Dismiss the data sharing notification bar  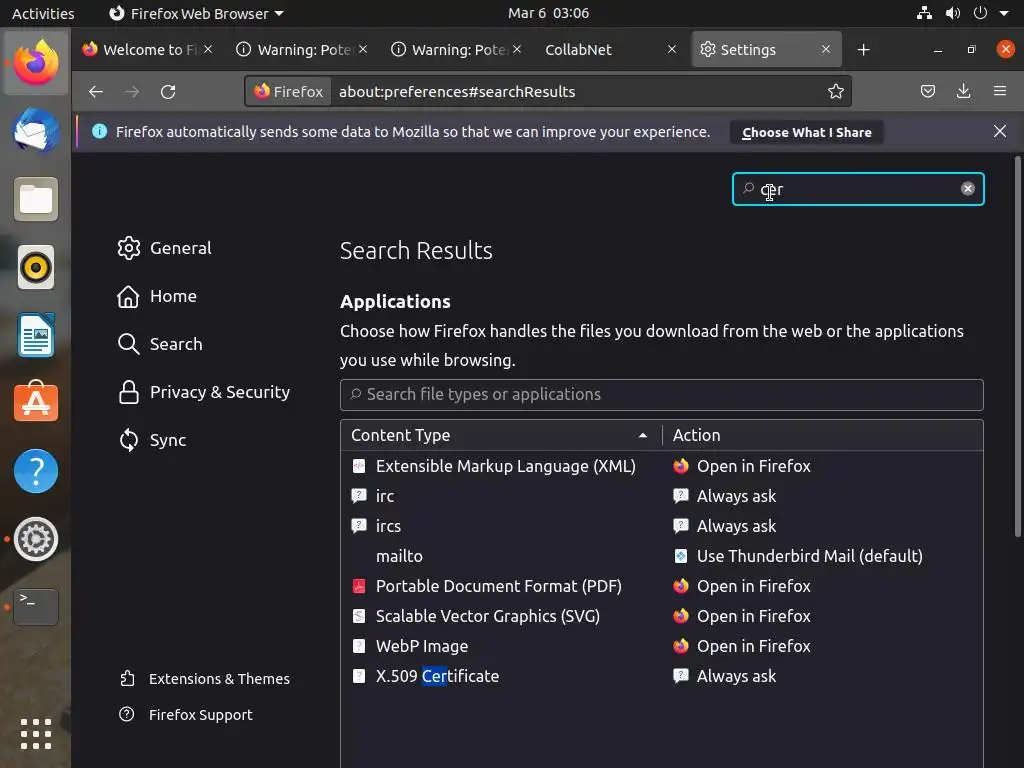1000,131
